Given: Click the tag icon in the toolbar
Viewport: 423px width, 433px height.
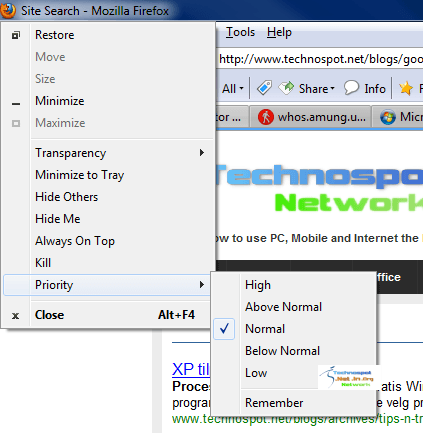Looking at the screenshot, I should [264, 88].
